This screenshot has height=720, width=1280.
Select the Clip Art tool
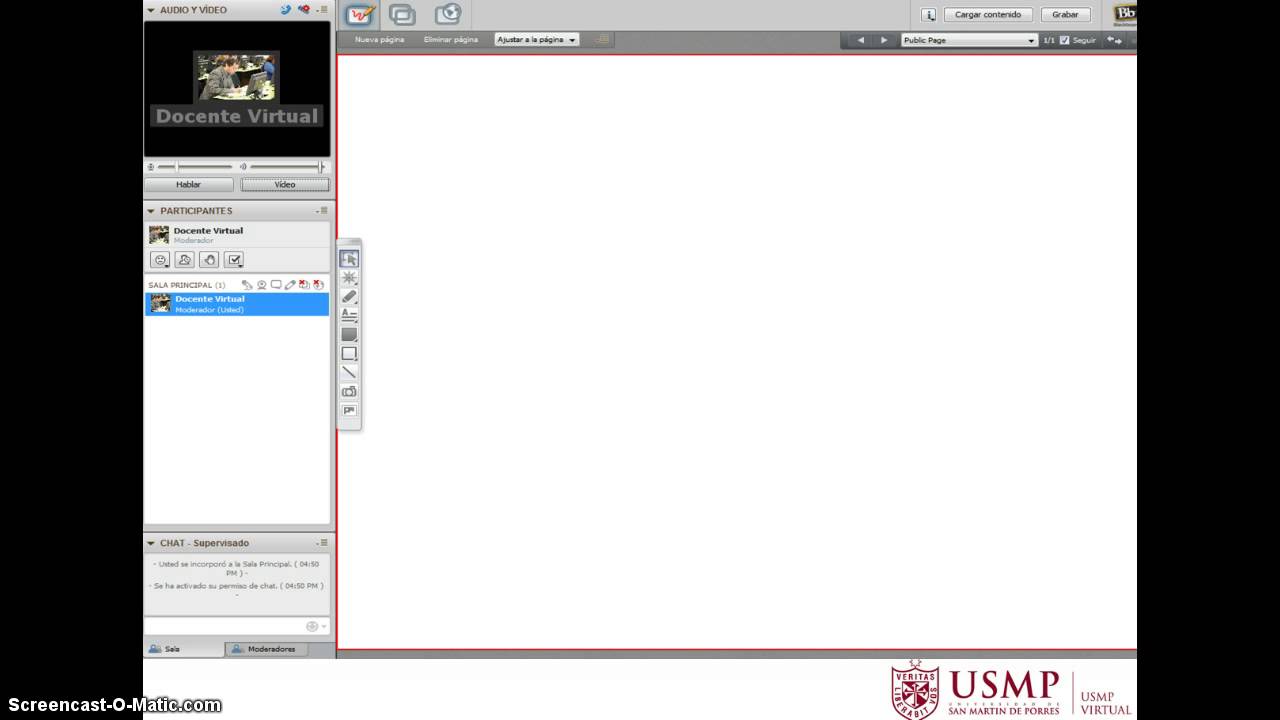click(x=349, y=410)
